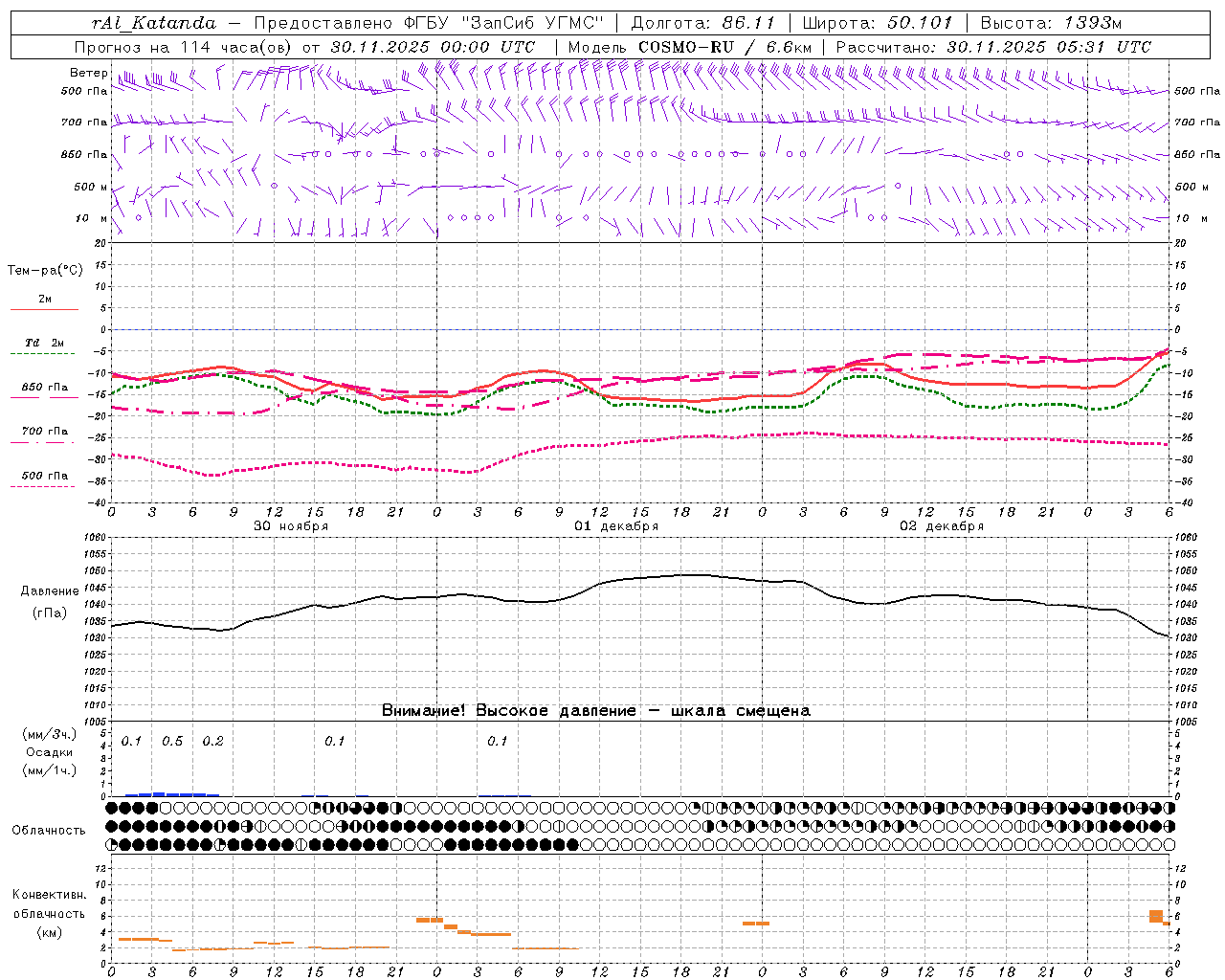
Task: Select the forecast line Прогноз на 114 часа(ов)
Action: [x=185, y=47]
